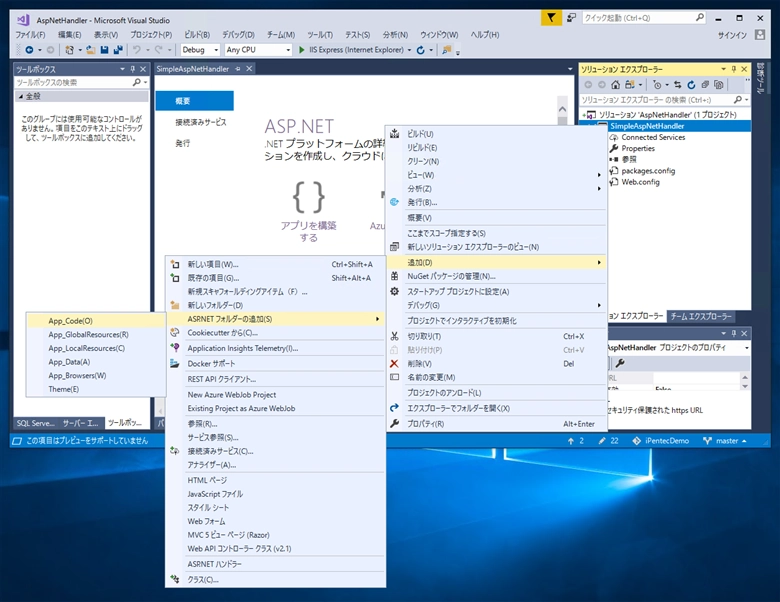Click the properties wrench icon in Properties panel
The height and width of the screenshot is (602, 780).
coord(620,363)
